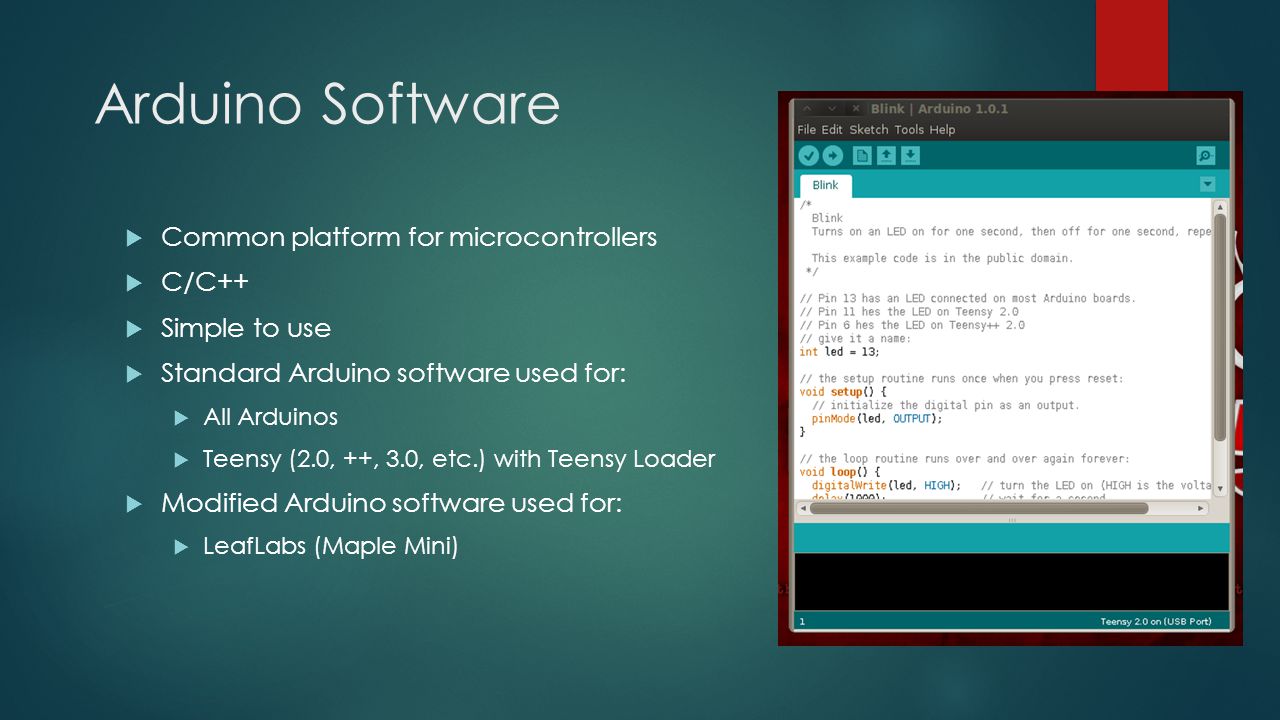
Task: Click the 'Arduino Software' slide title
Action: click(x=327, y=104)
